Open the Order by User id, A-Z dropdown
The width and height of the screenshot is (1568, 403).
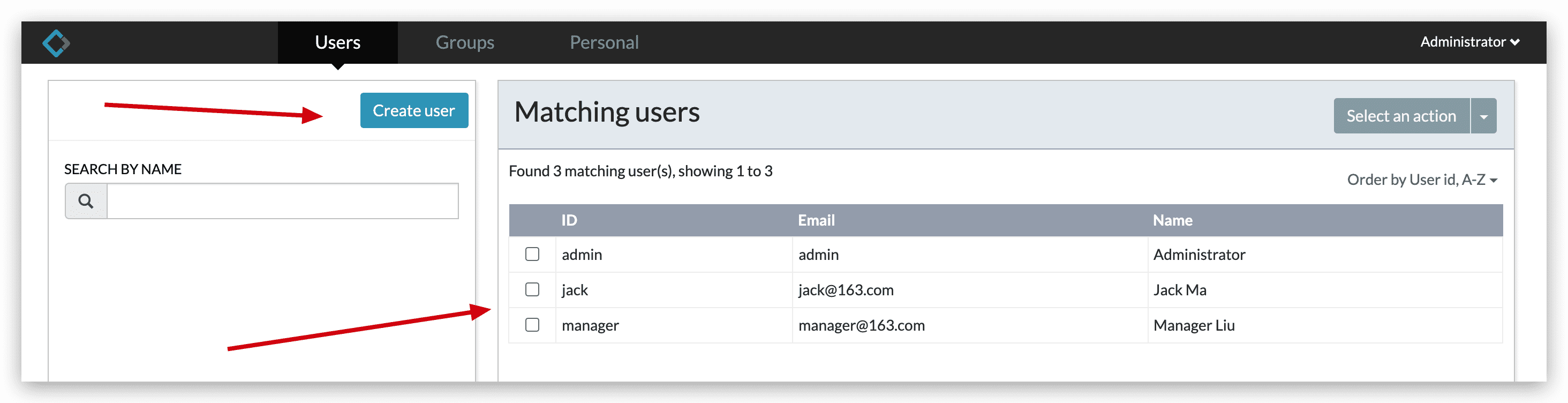pos(1422,180)
